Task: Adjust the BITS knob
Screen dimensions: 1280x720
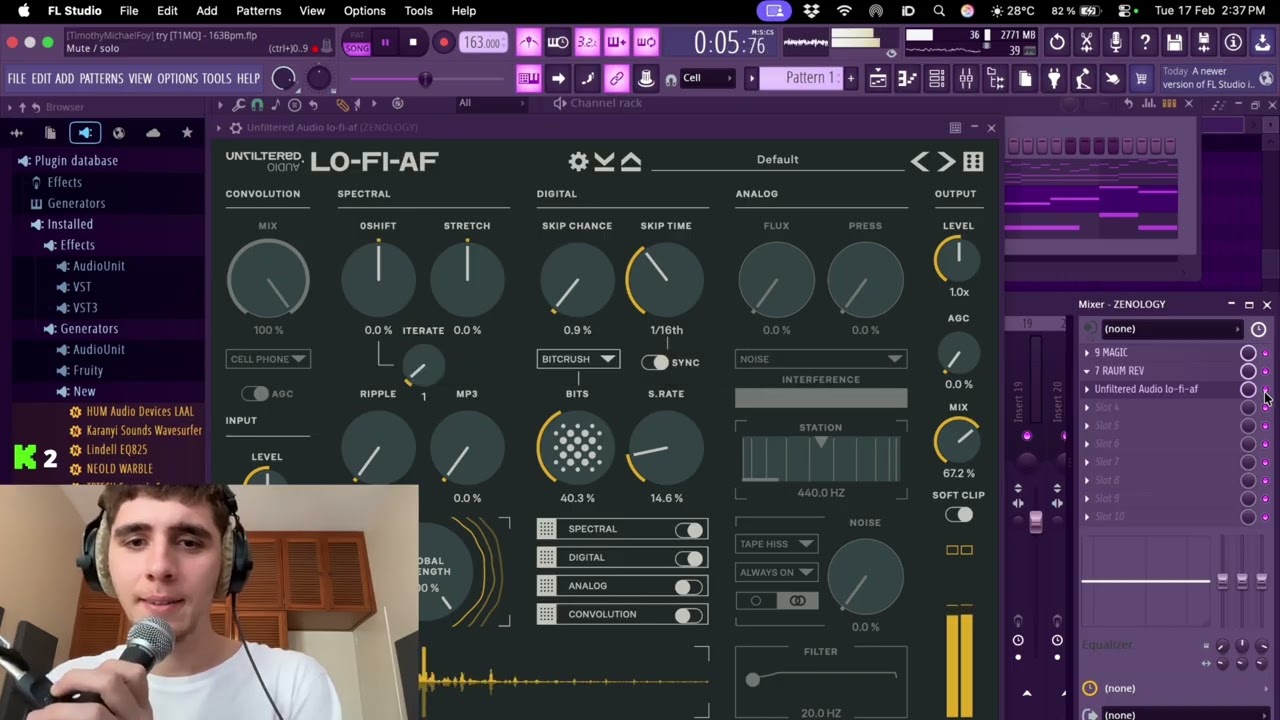Action: tap(577, 447)
